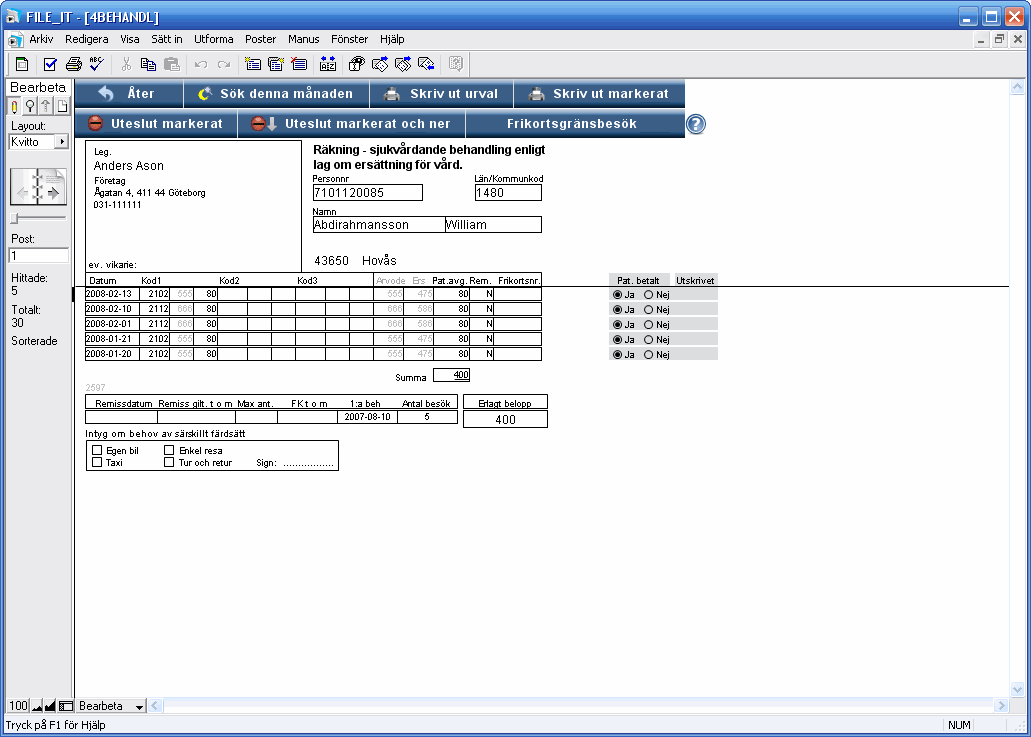1031x737 pixels.
Task: Click the copy icon in the toolbar
Action: coord(149,64)
